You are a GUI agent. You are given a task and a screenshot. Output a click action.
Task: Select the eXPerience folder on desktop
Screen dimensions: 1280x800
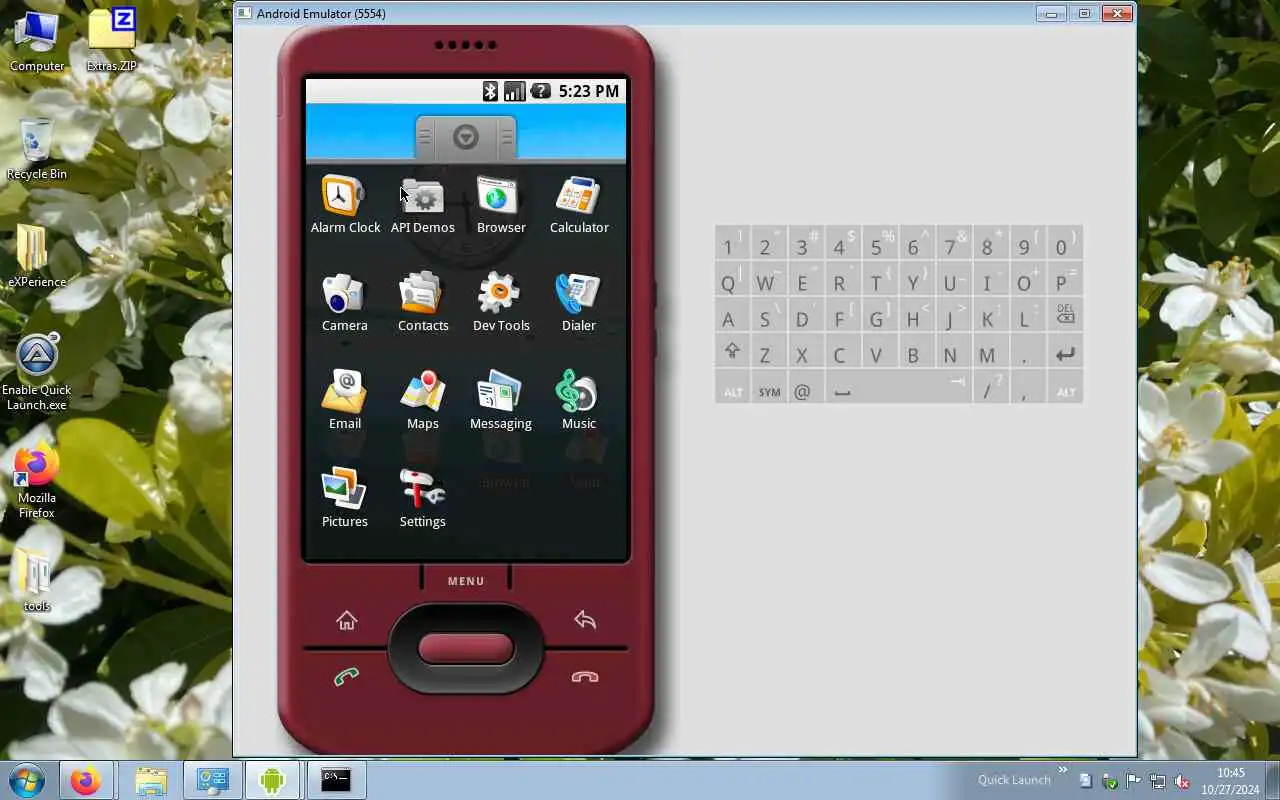coord(37,257)
